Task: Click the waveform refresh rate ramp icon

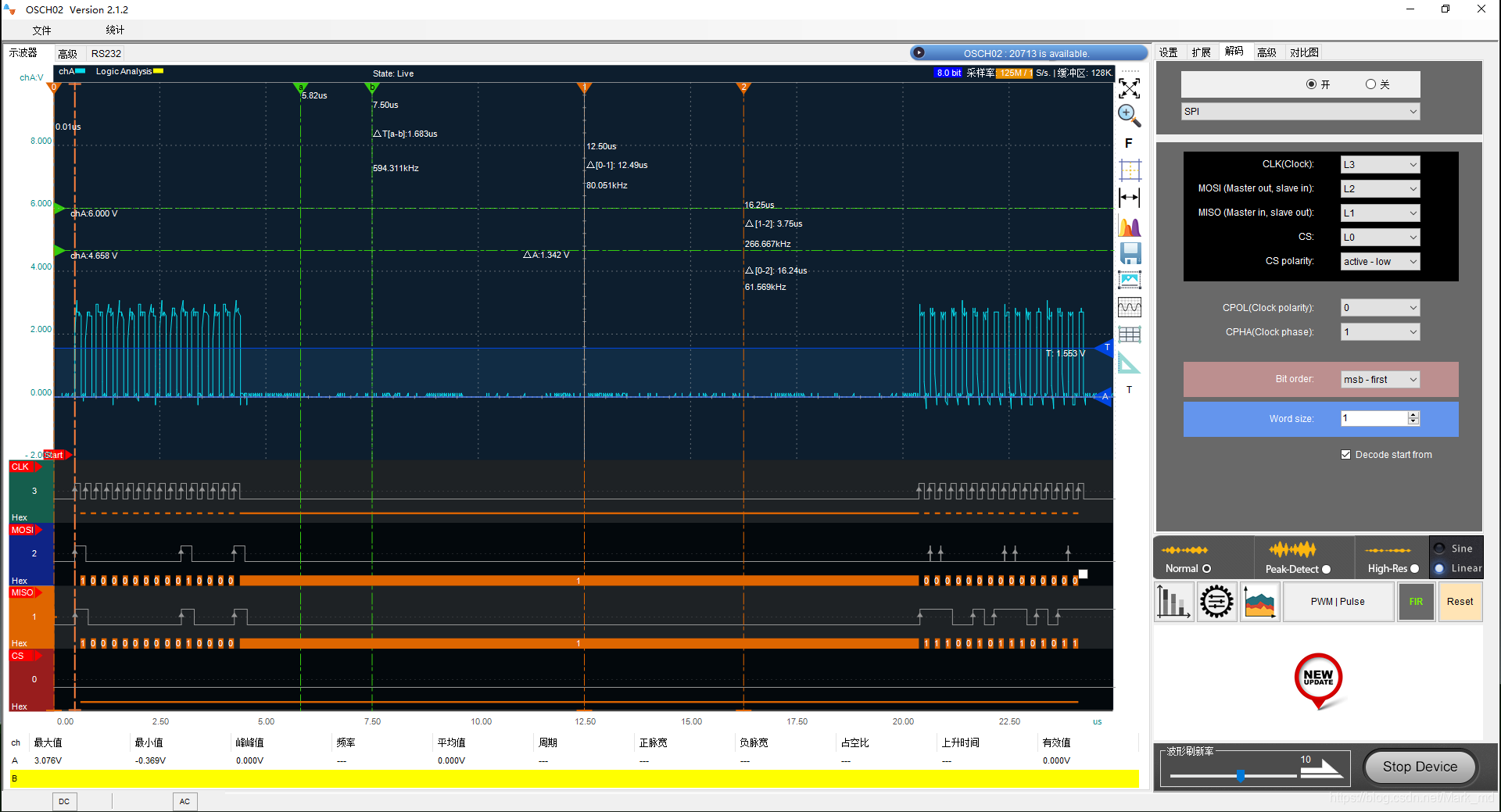Action: point(1322,769)
